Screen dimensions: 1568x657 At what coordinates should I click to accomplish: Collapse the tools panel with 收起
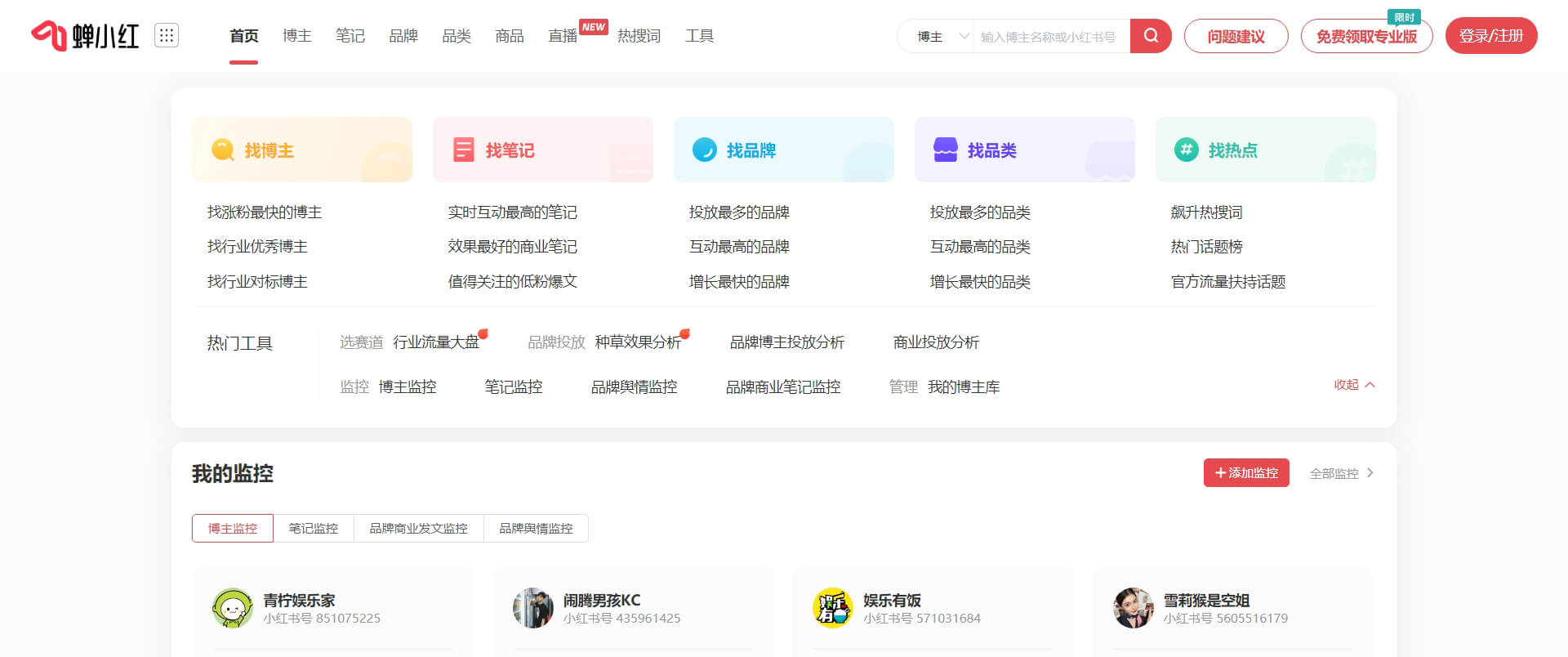pos(1355,385)
